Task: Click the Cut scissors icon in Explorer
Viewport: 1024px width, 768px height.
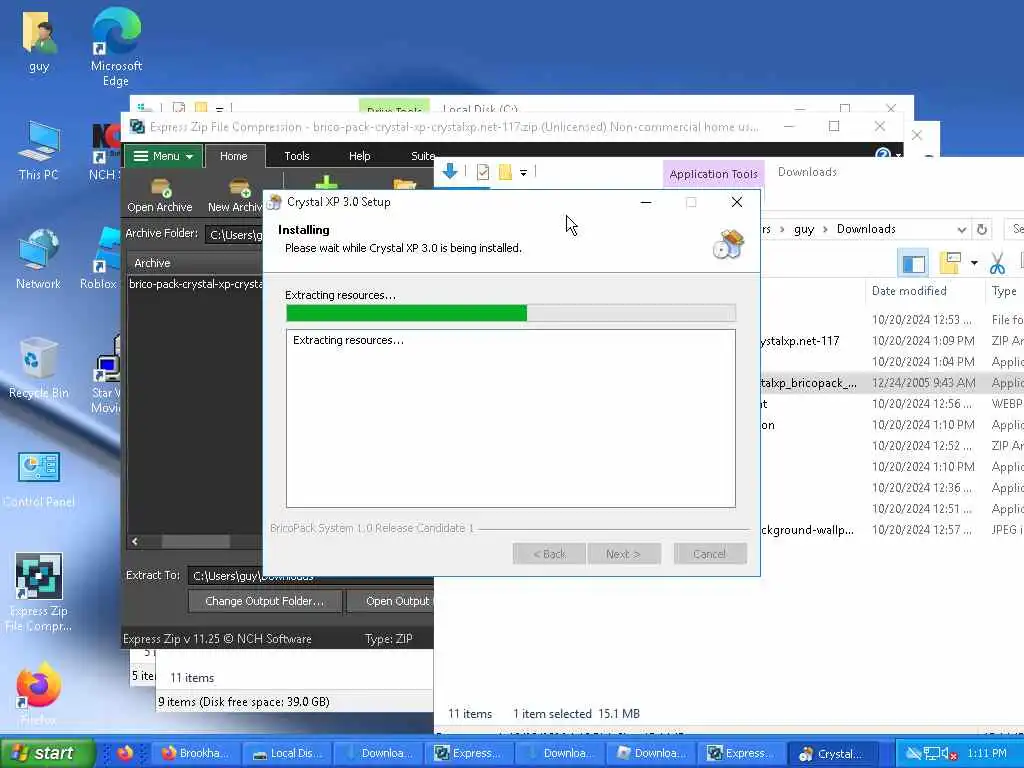Action: [997, 263]
